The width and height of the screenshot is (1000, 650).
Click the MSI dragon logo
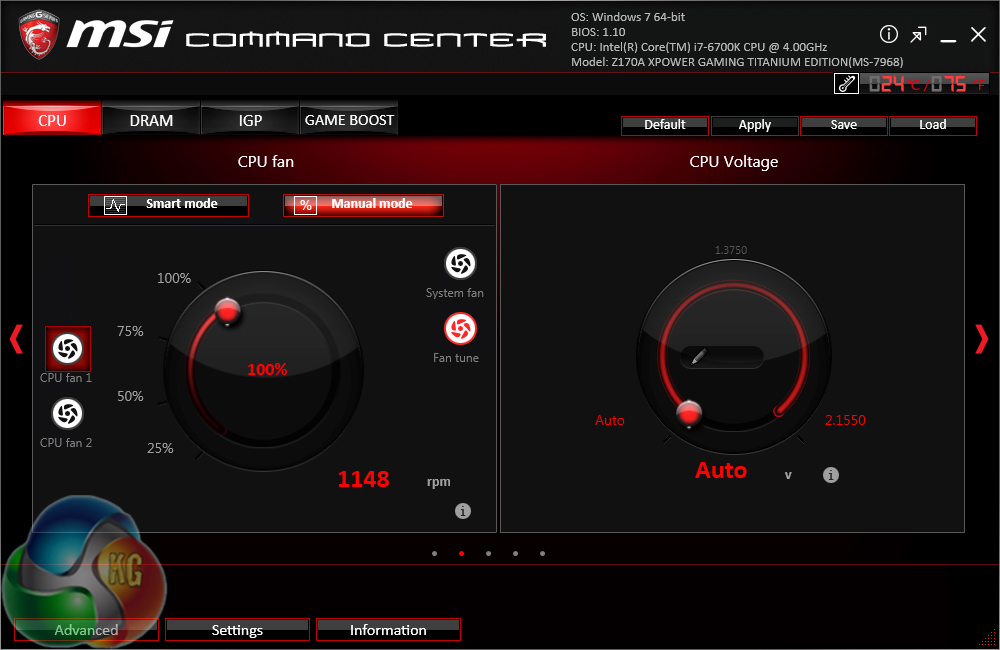tap(38, 36)
